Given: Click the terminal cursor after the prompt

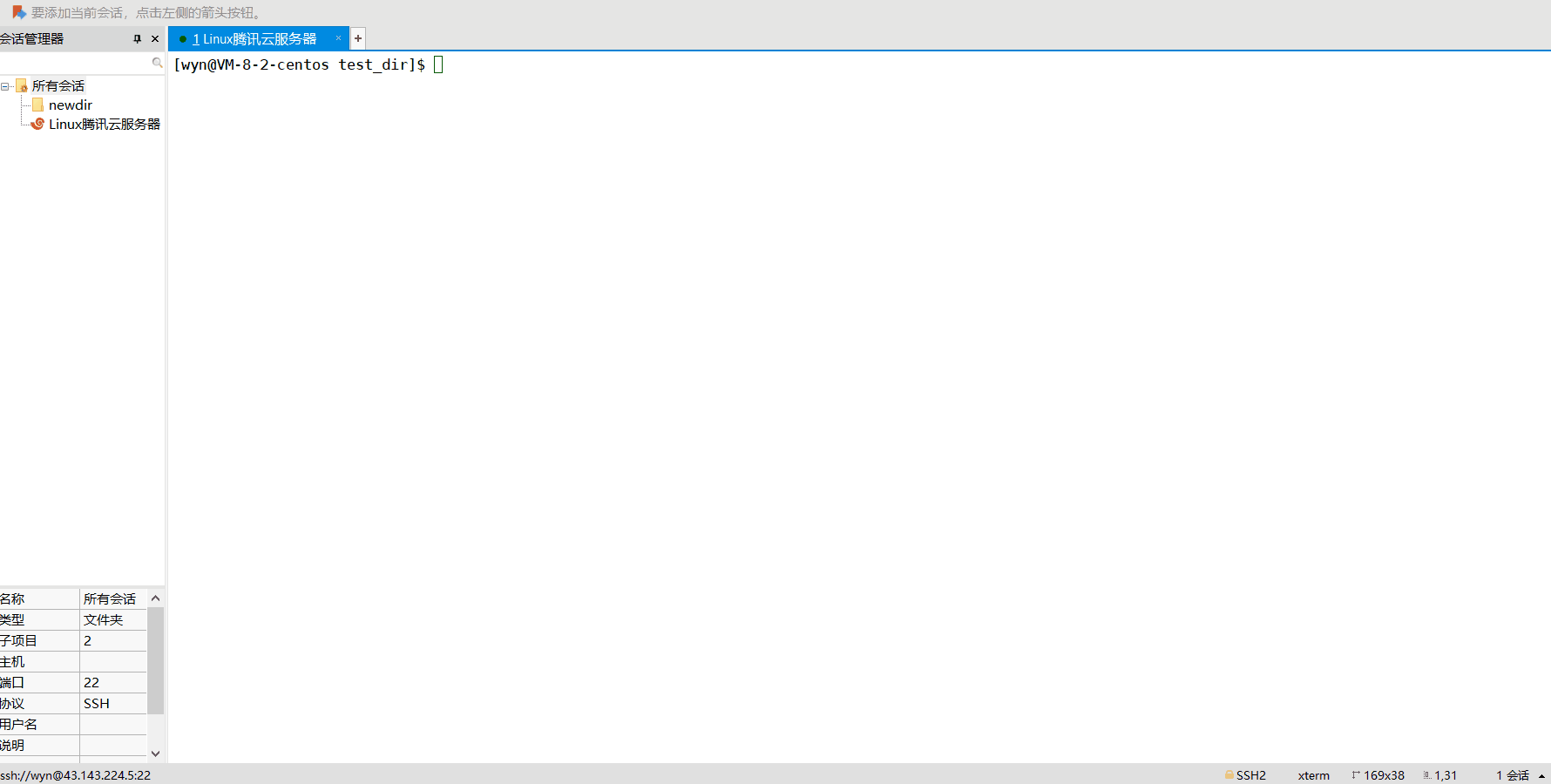Looking at the screenshot, I should [438, 64].
